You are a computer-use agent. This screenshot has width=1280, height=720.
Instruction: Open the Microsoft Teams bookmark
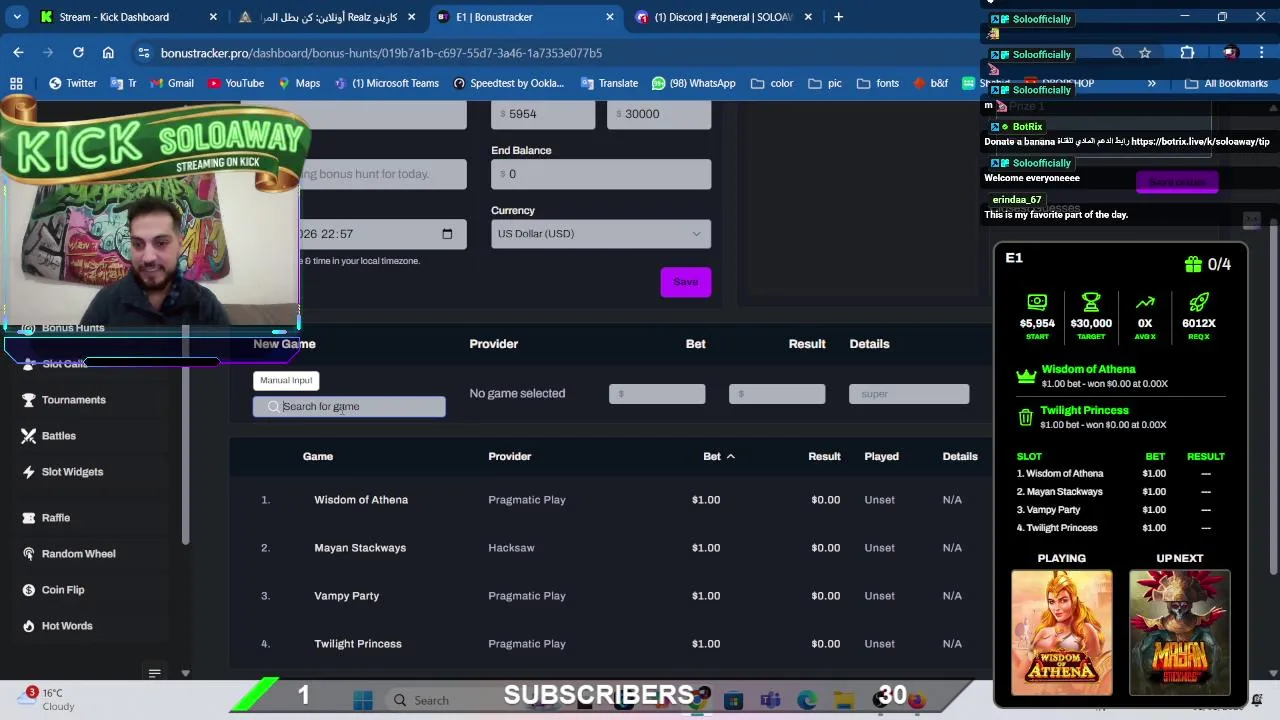[386, 83]
